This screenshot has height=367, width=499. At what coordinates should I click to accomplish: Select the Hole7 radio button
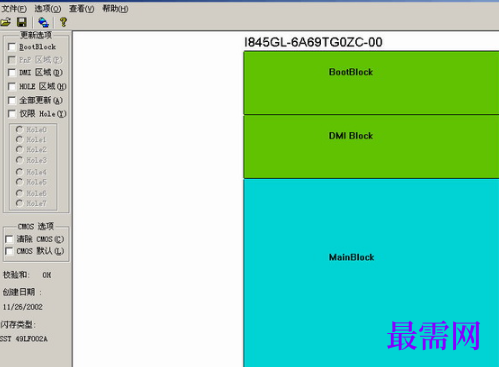[19, 203]
